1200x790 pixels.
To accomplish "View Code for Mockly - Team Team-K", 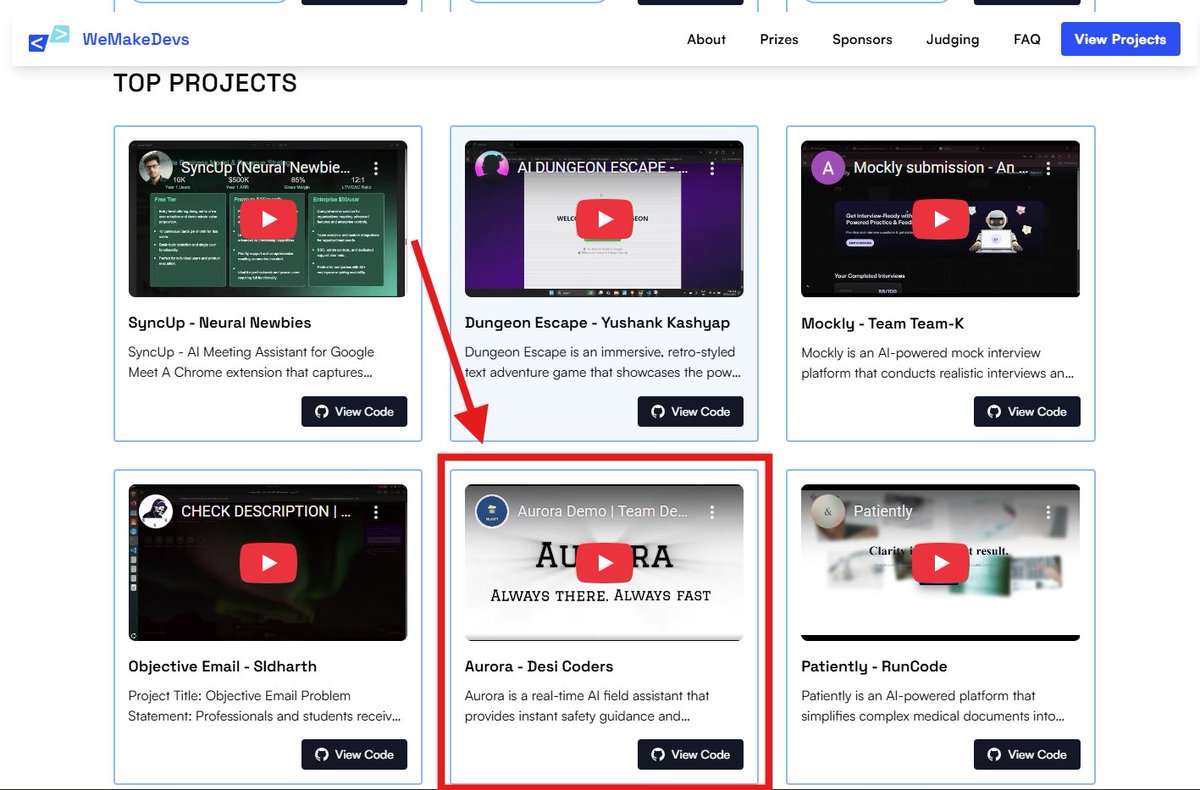I will [x=1027, y=411].
